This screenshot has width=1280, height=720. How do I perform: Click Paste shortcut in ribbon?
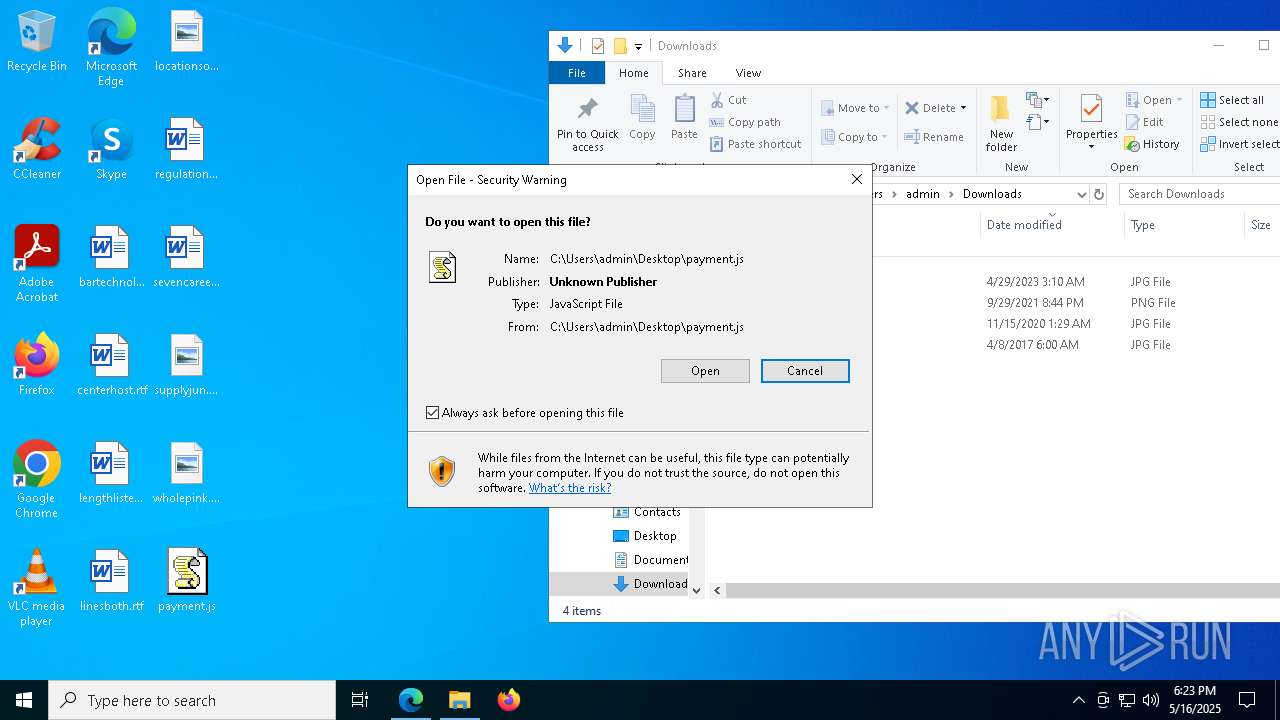coord(755,144)
